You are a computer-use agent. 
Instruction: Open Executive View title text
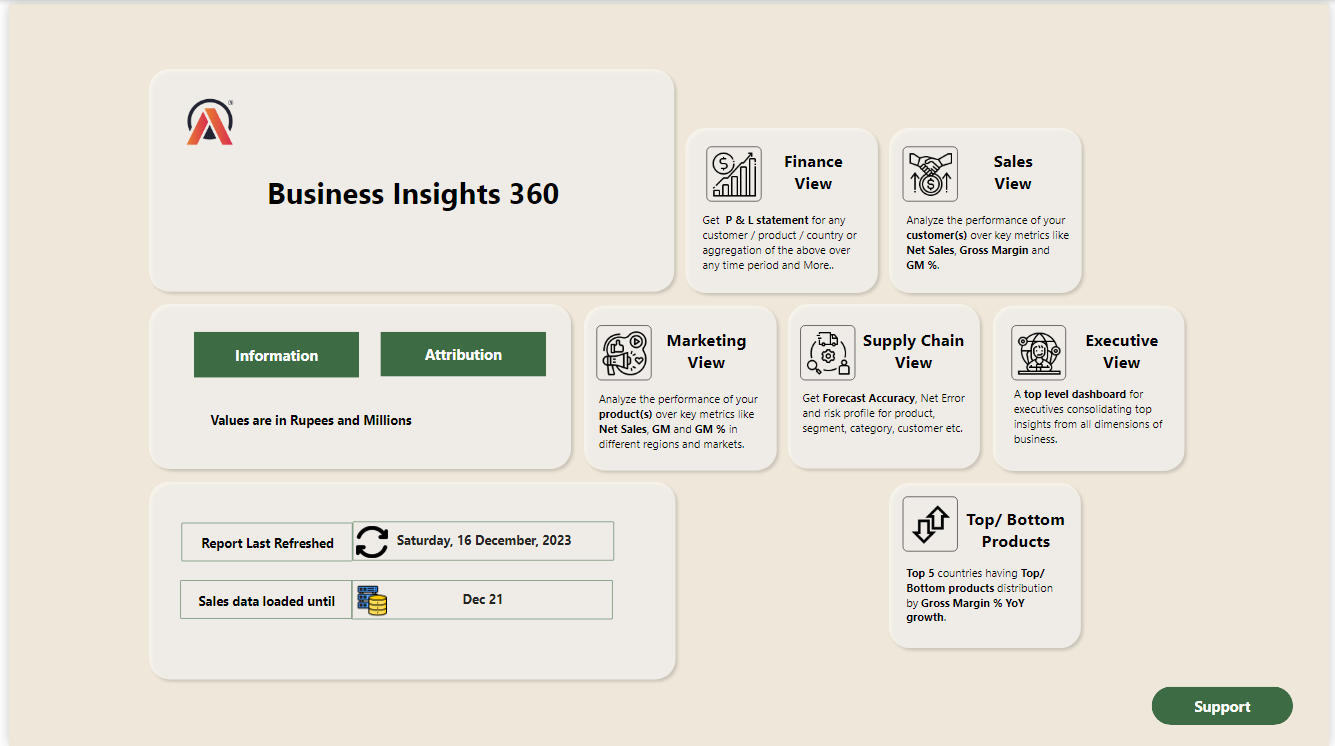click(x=1121, y=351)
